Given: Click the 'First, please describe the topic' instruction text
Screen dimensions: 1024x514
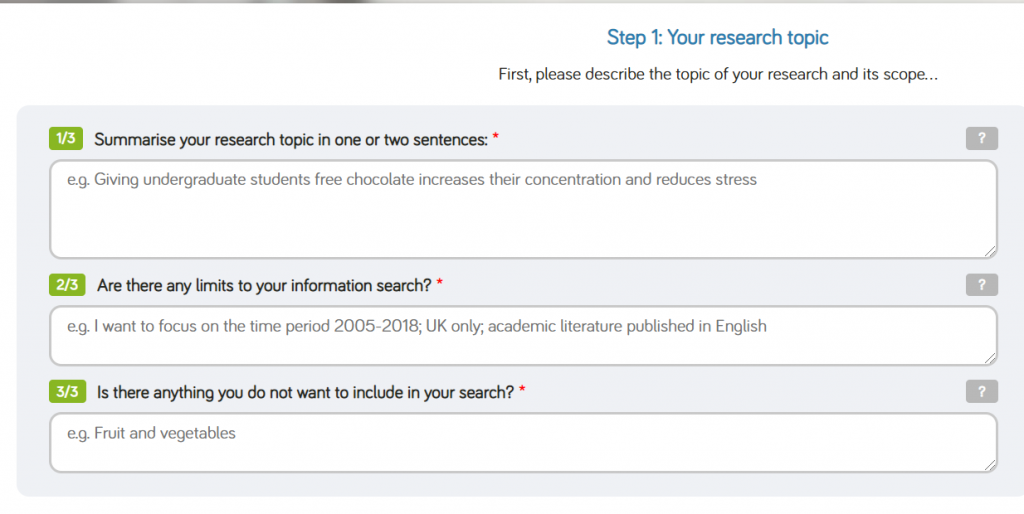Looking at the screenshot, I should (x=717, y=75).
